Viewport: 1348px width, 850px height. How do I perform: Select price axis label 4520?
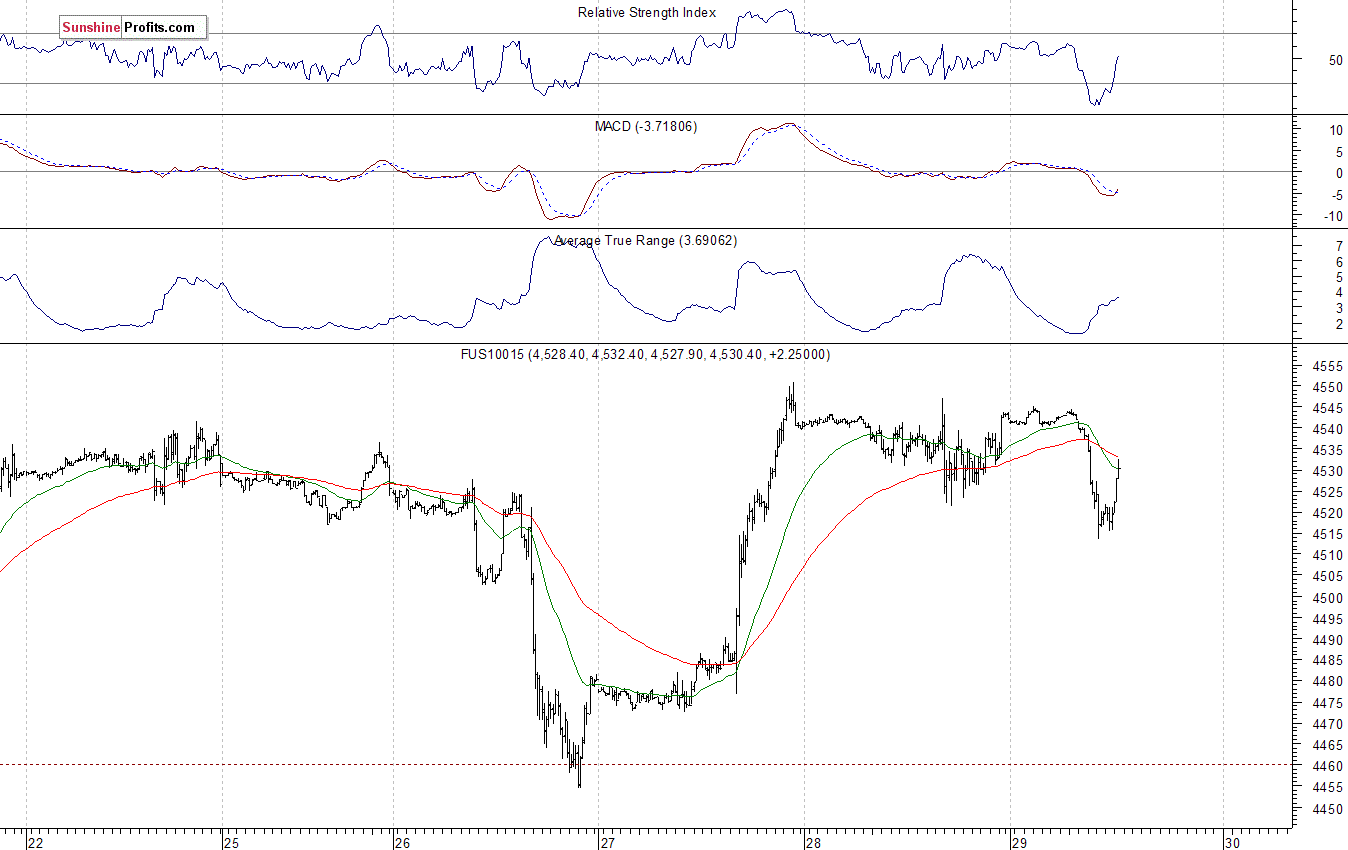coord(1327,514)
